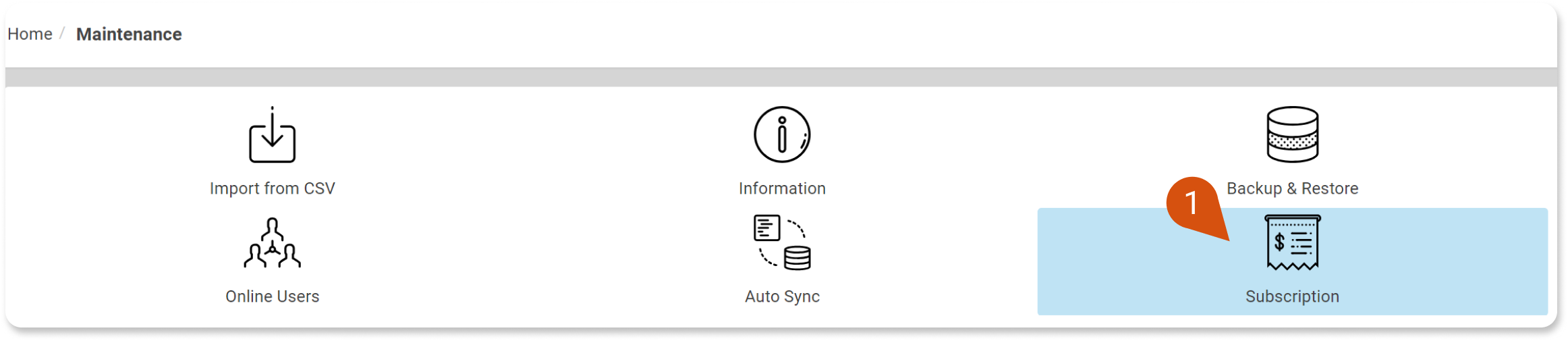1568x341 pixels.
Task: Click the Import from CSV label
Action: pyautogui.click(x=272, y=188)
